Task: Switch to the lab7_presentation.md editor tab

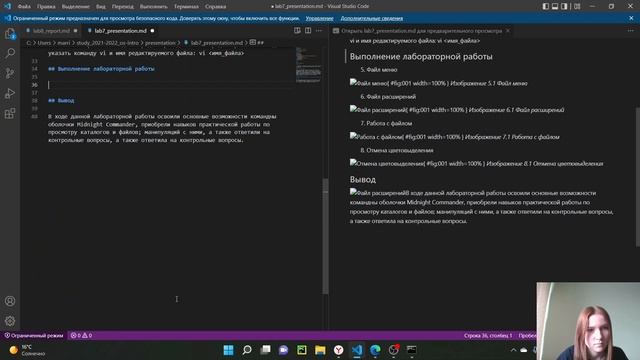Action: [120, 31]
